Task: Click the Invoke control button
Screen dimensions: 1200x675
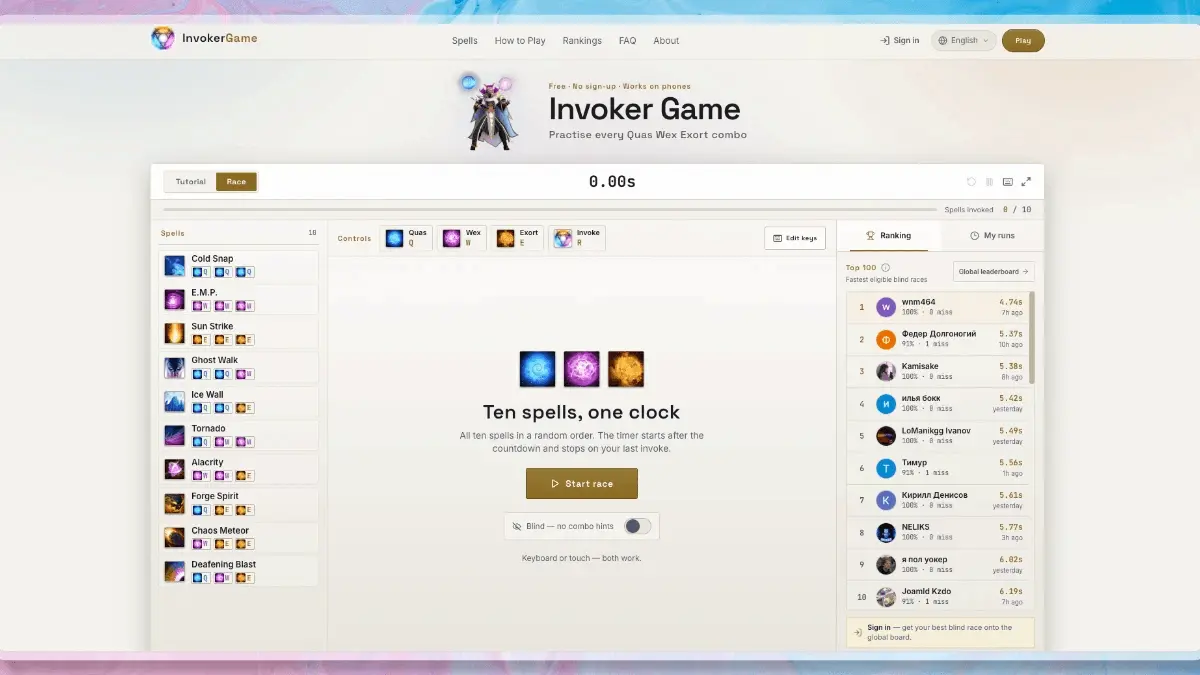Action: (x=577, y=238)
